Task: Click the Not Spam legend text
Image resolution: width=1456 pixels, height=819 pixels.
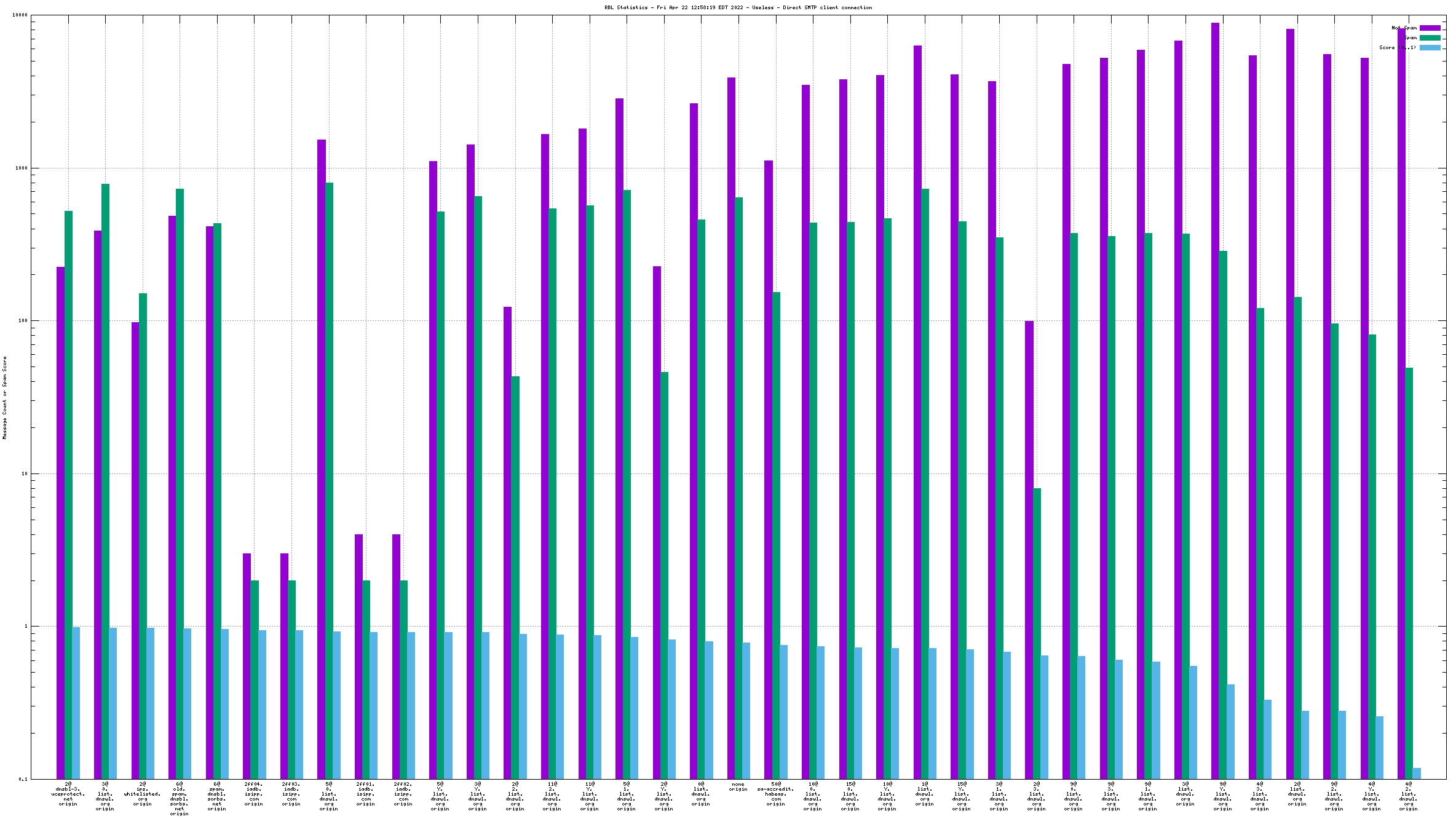Action: coord(1404,28)
